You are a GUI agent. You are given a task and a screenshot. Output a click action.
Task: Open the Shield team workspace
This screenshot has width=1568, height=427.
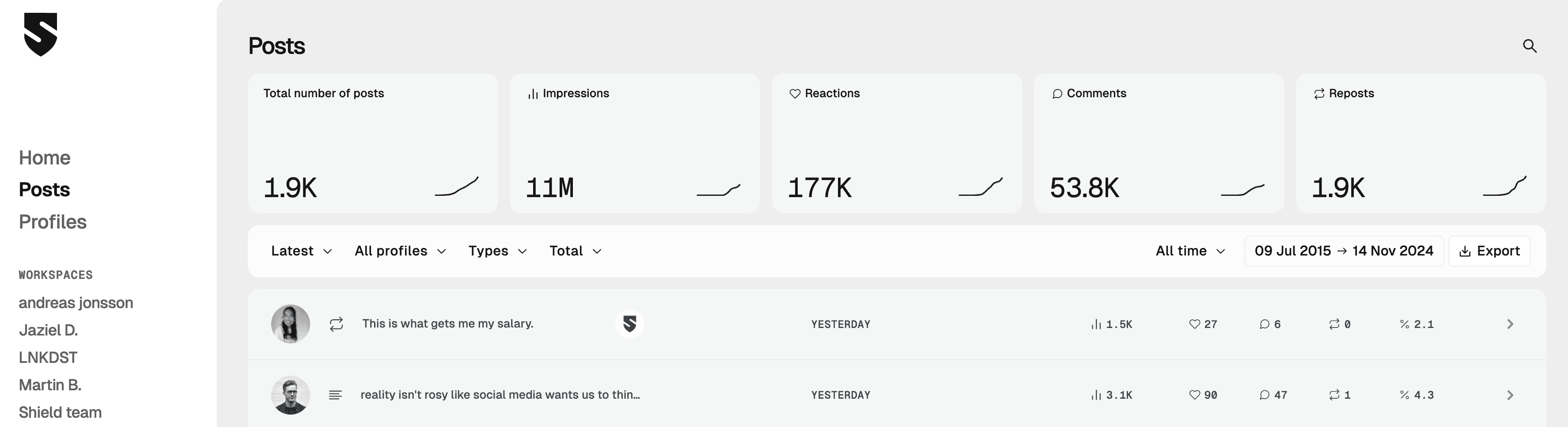(x=60, y=412)
